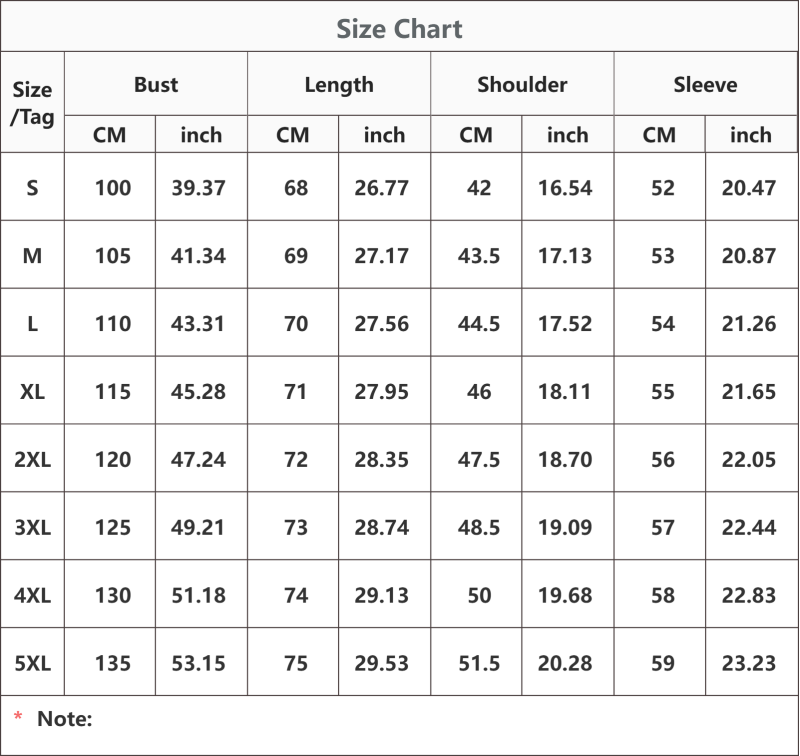Select the M size row label

(x=32, y=256)
